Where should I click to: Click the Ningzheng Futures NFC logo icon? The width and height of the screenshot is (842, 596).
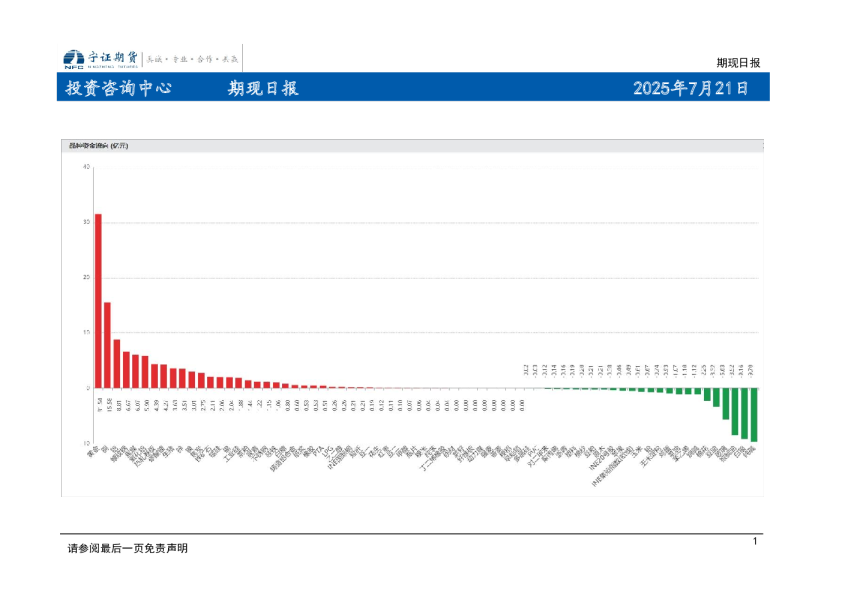click(73, 58)
